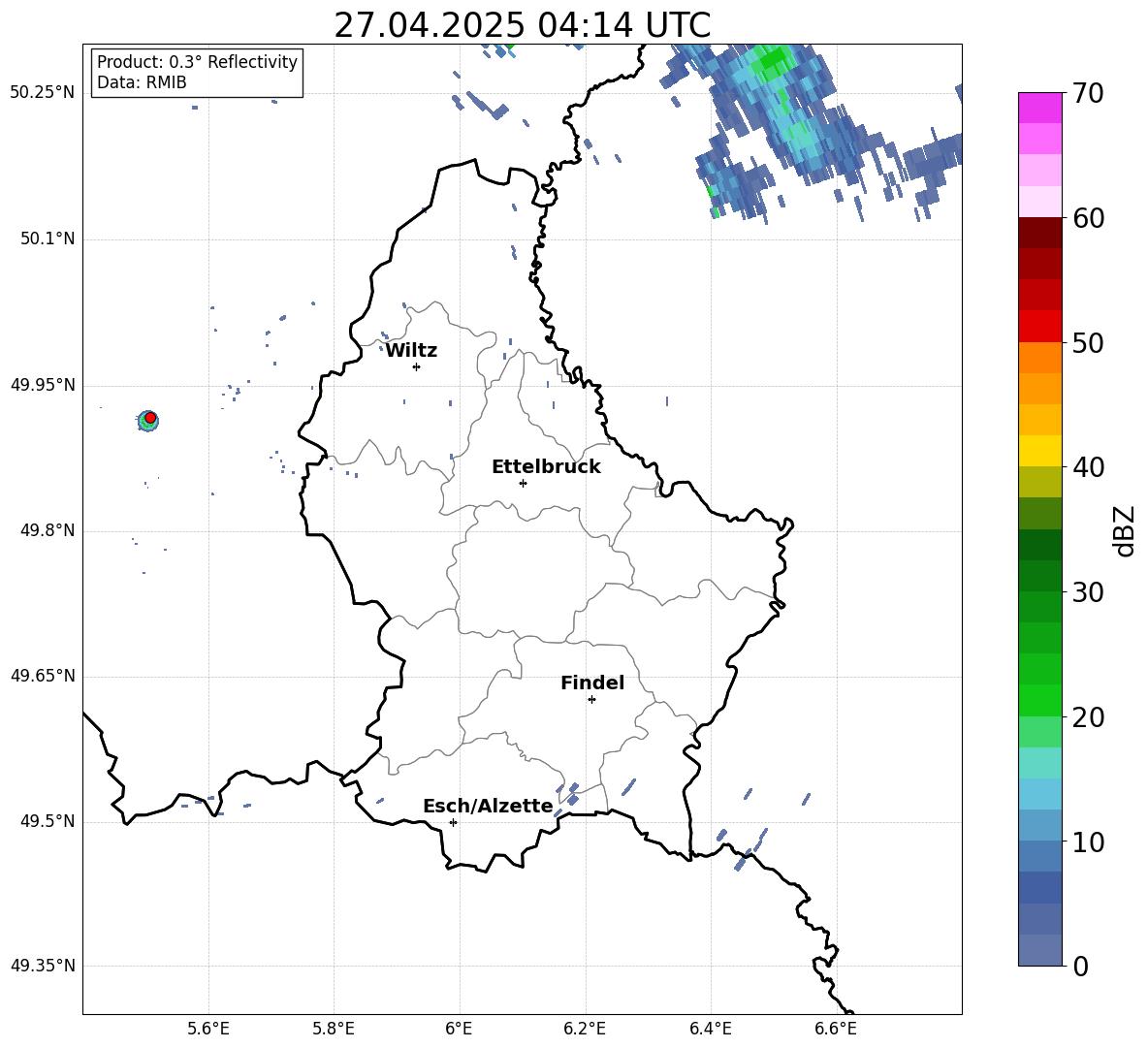Viewport: 1148px width, 1048px height.
Task: Click the 'Data: RMIB' legend line
Action: tap(142, 82)
